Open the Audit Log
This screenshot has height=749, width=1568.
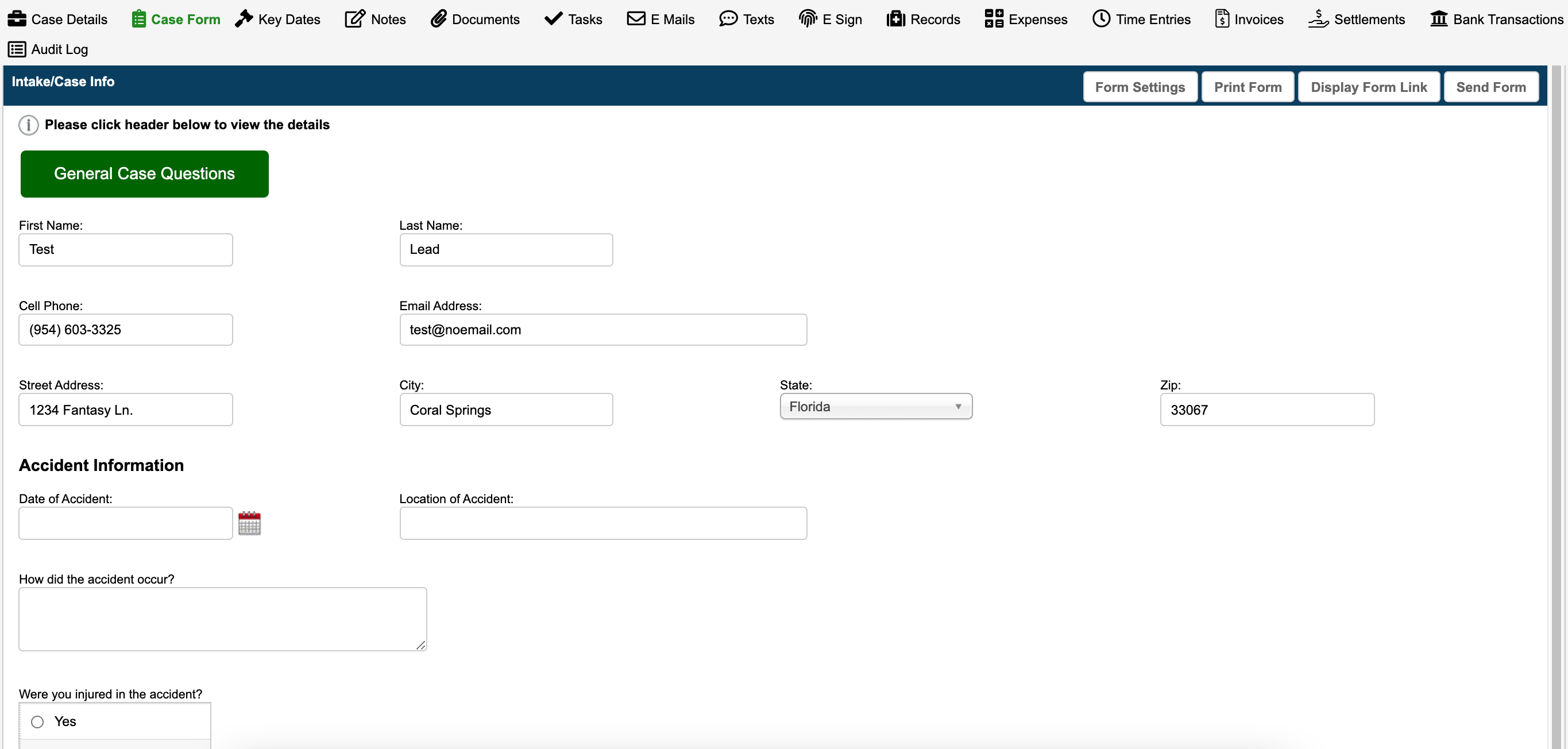[x=48, y=49]
